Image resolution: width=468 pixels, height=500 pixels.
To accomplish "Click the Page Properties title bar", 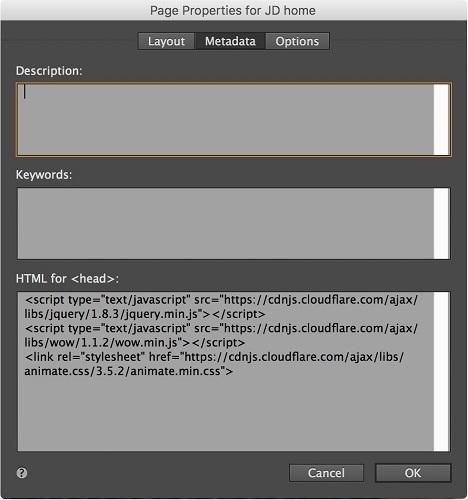I will [x=233, y=10].
